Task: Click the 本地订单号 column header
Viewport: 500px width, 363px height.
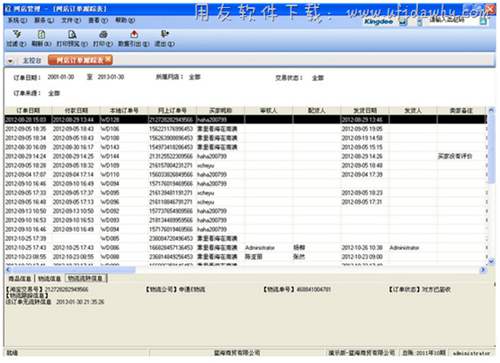Action: coord(124,110)
